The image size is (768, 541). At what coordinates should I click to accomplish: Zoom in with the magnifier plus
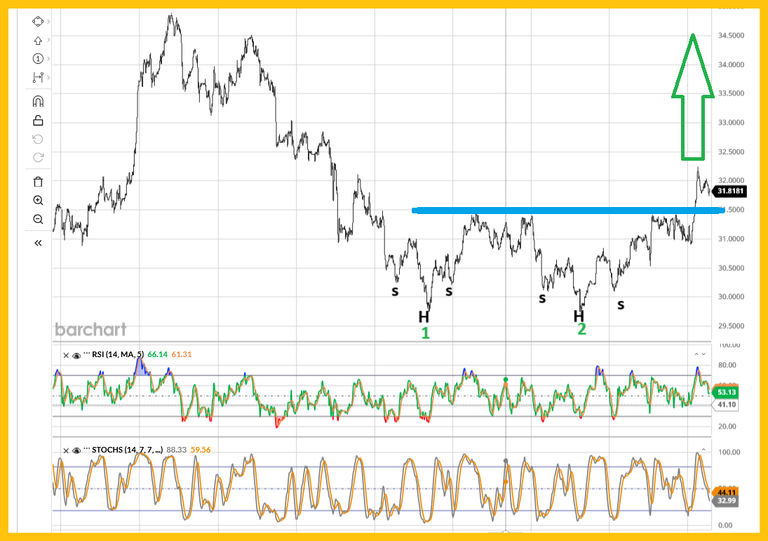pyautogui.click(x=38, y=200)
